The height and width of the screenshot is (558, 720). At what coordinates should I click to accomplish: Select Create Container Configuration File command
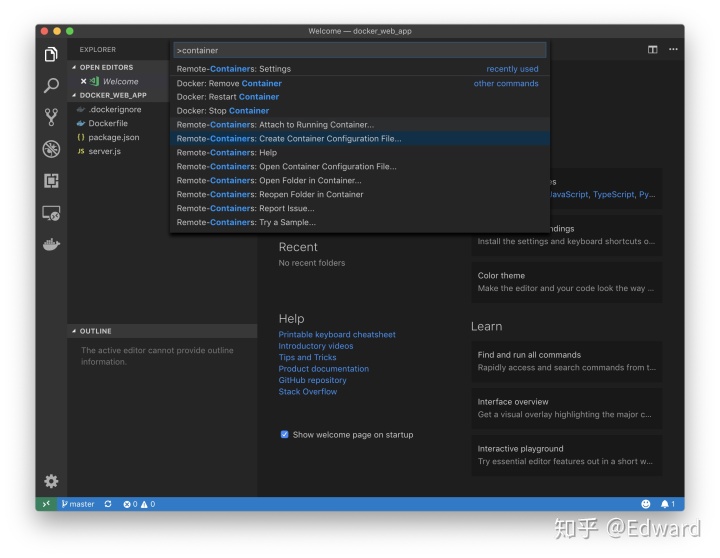(x=360, y=139)
